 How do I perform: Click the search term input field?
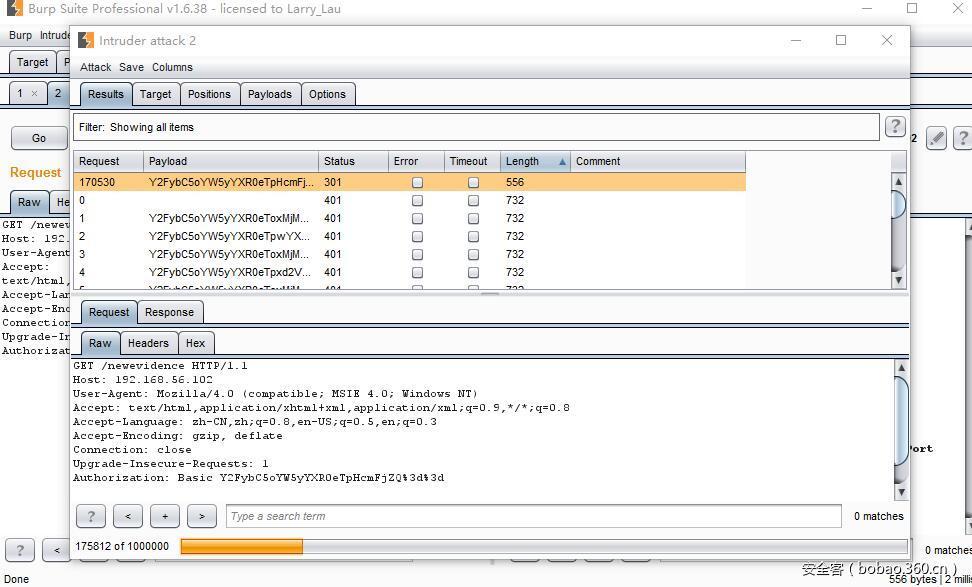pos(533,516)
